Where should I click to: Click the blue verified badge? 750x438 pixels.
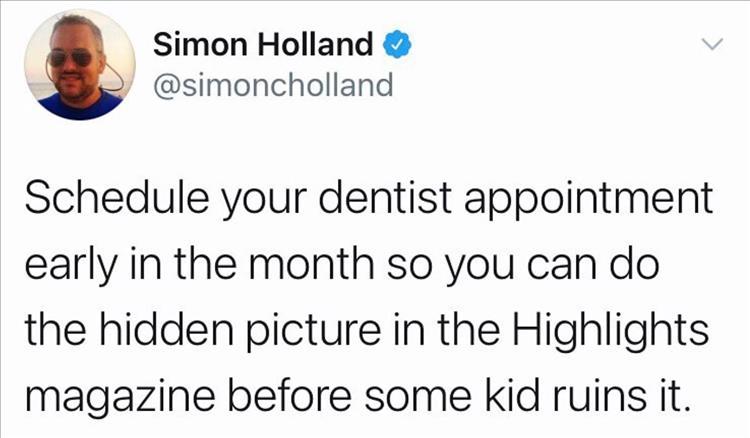click(x=397, y=45)
